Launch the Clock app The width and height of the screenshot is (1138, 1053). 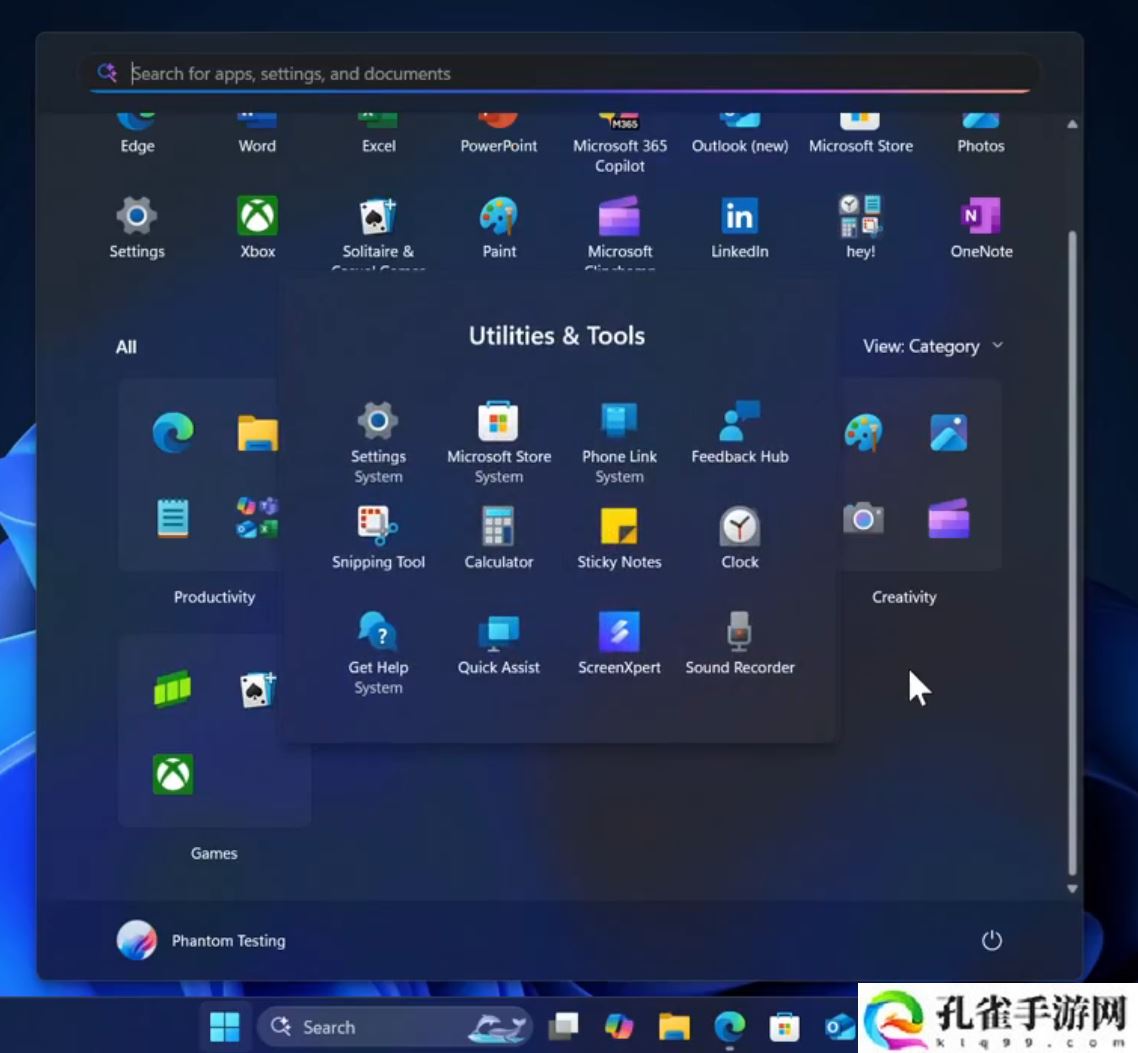point(740,538)
